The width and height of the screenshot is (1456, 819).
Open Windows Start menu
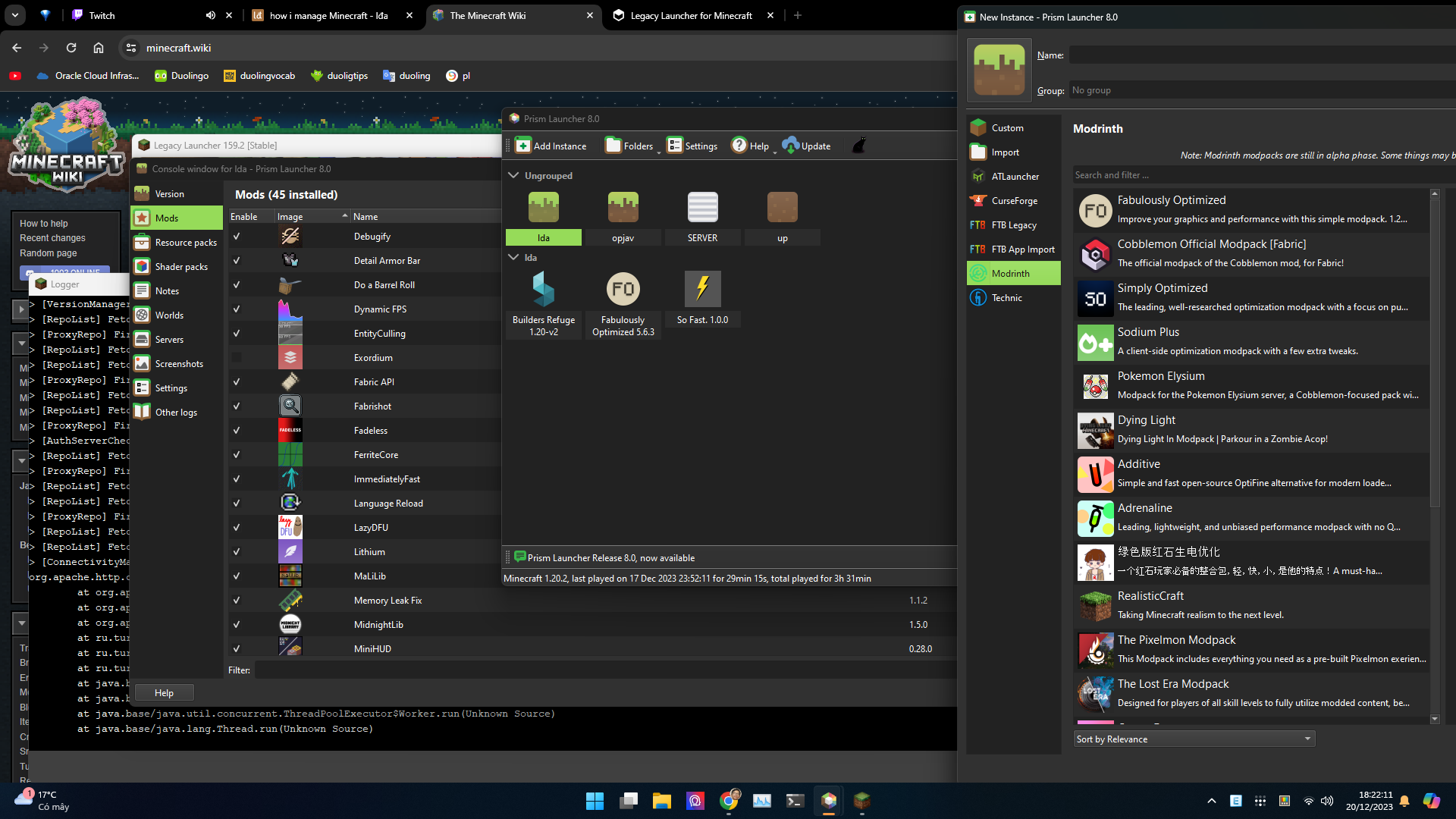coord(595,801)
